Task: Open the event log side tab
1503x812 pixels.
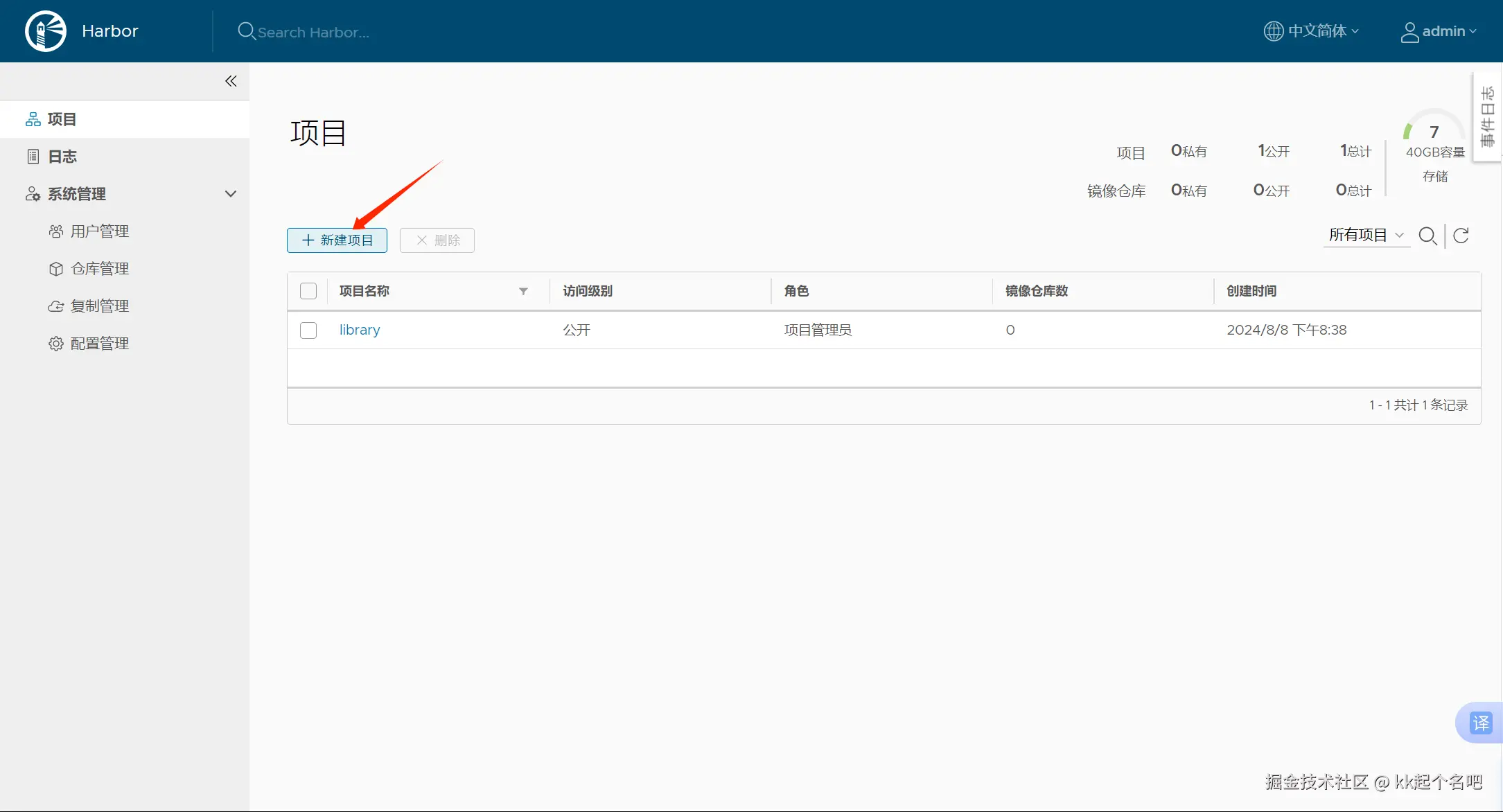Action: pyautogui.click(x=1487, y=116)
